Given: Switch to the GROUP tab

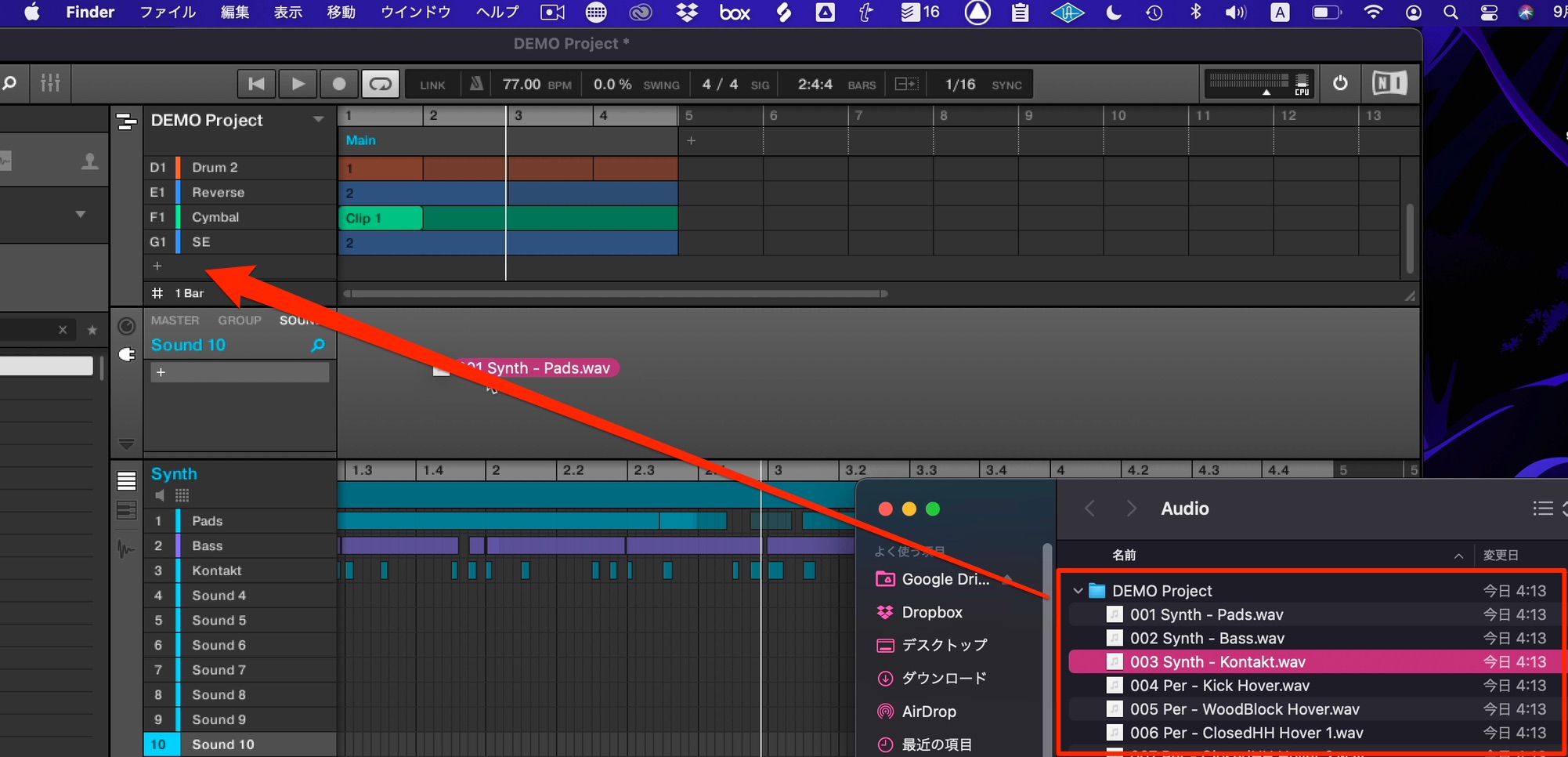Looking at the screenshot, I should click(x=240, y=321).
